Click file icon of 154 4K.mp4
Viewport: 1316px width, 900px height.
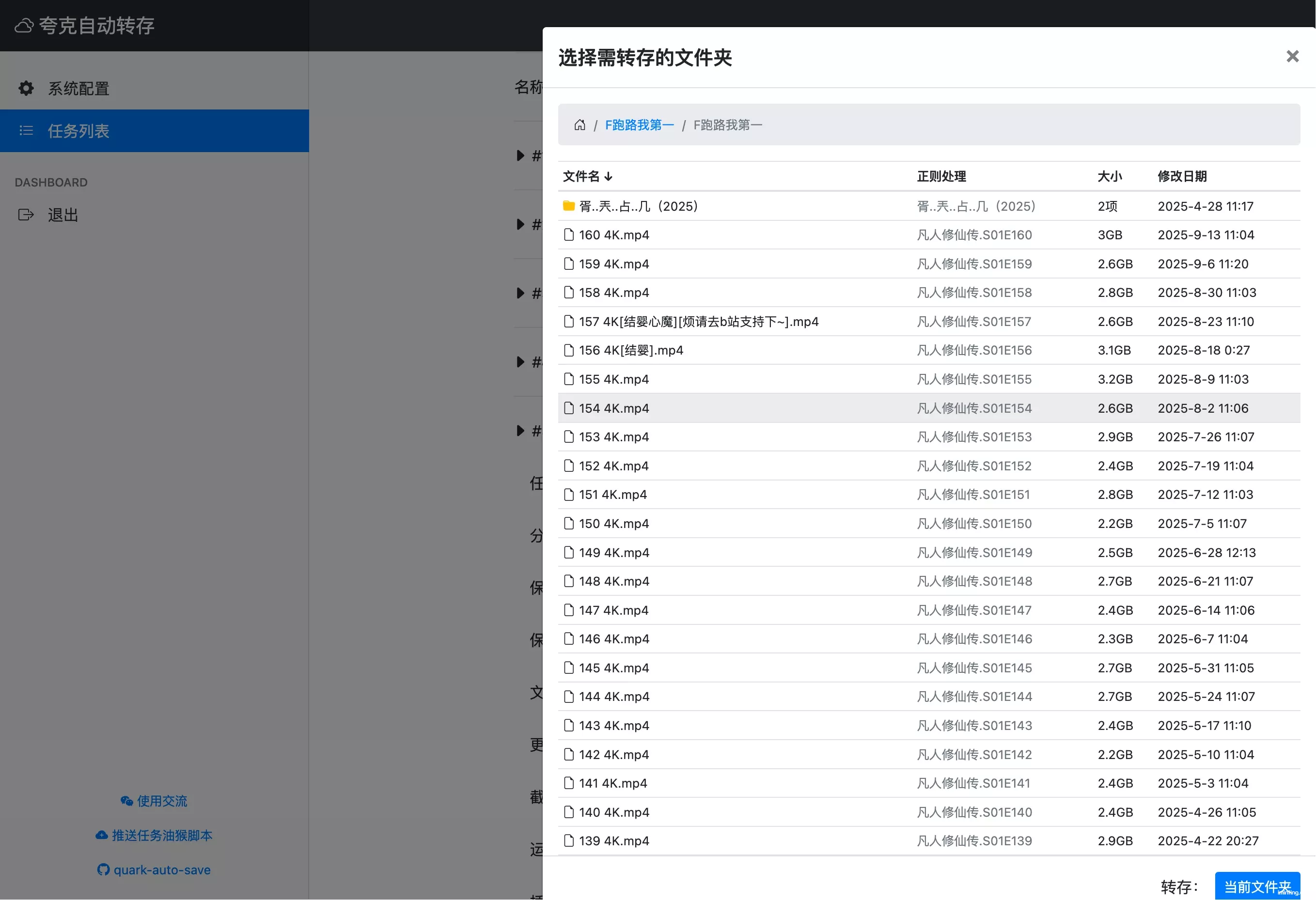568,407
